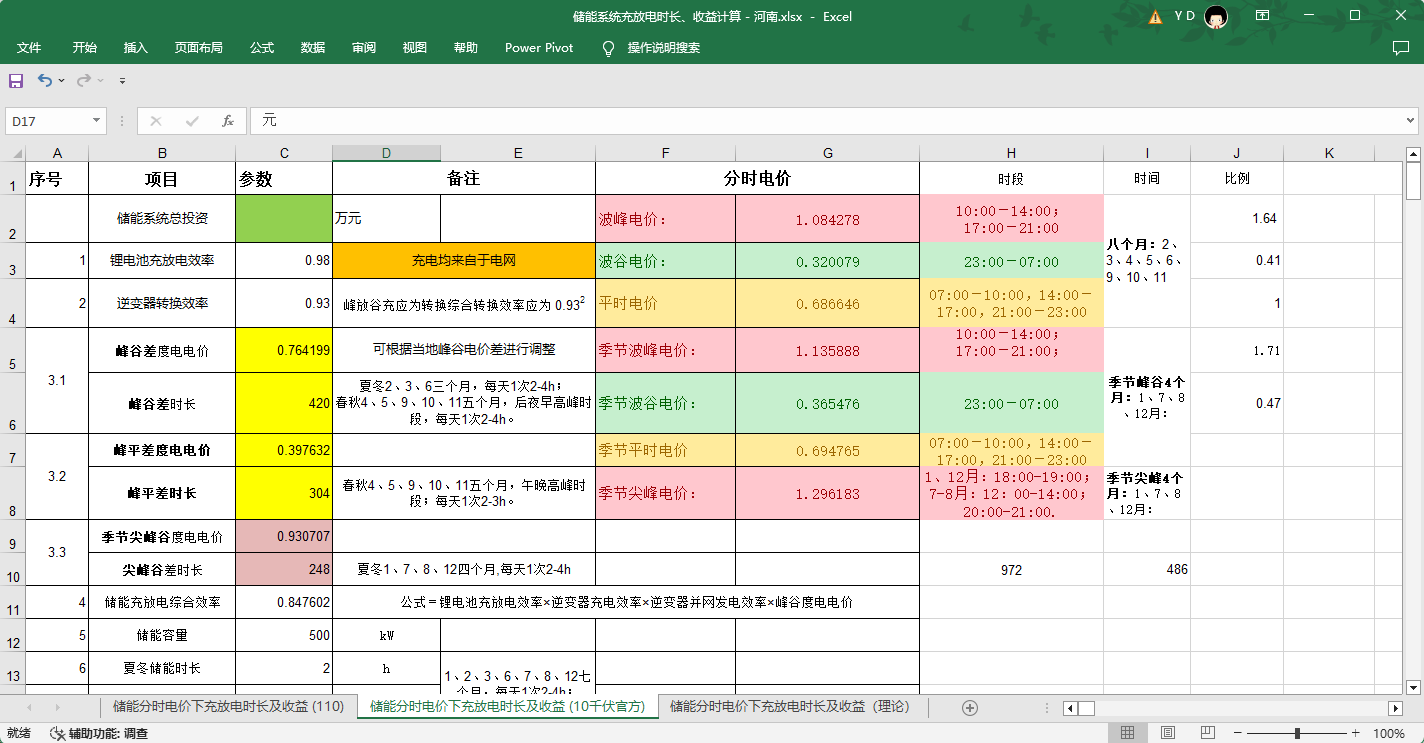Viewport: 1424px width, 743px height.
Task: Click the New Sheet plus icon
Action: 969,708
